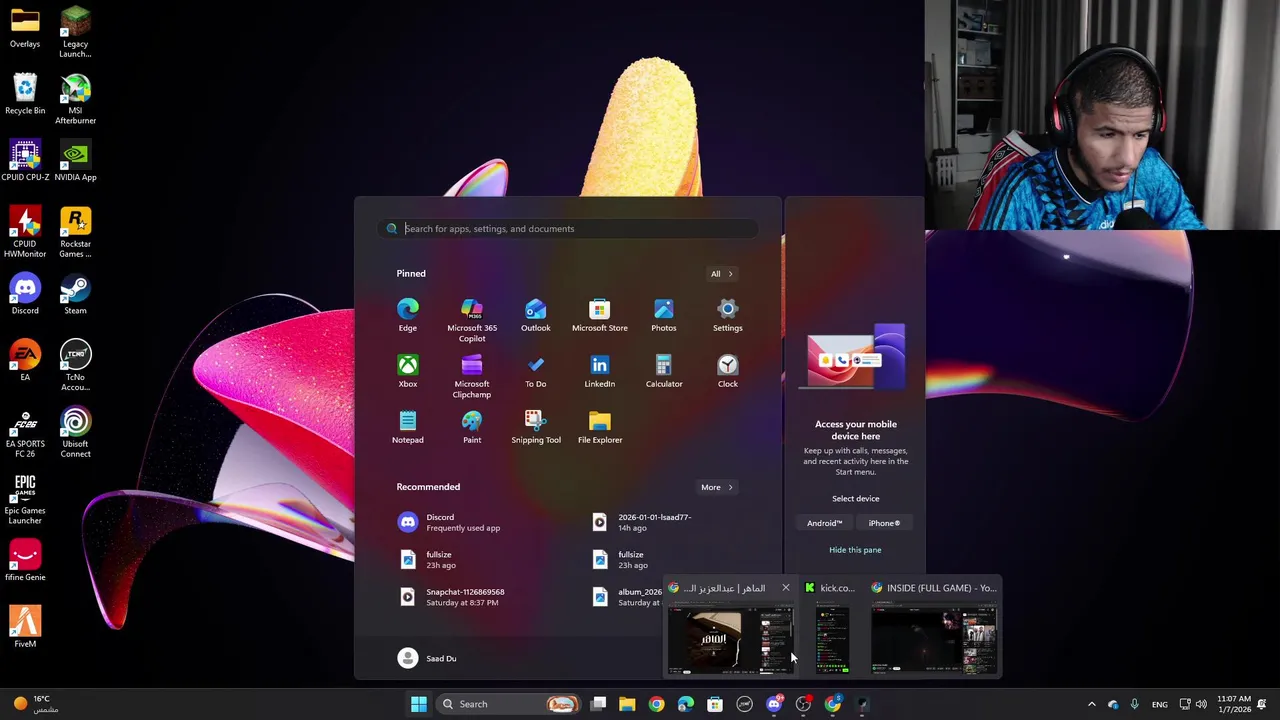This screenshot has height=720, width=1280.
Task: Open ENG language input switcher
Action: coord(1159,704)
